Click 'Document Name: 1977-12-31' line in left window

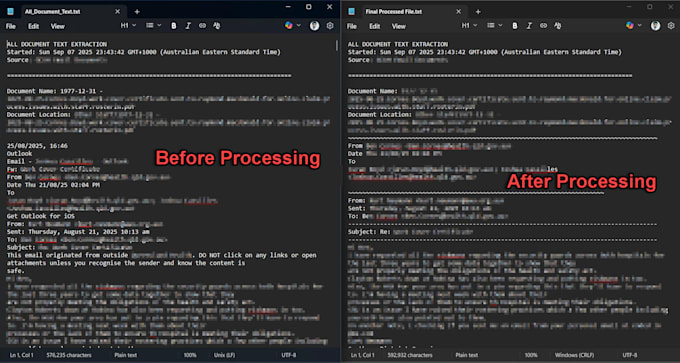pos(55,91)
